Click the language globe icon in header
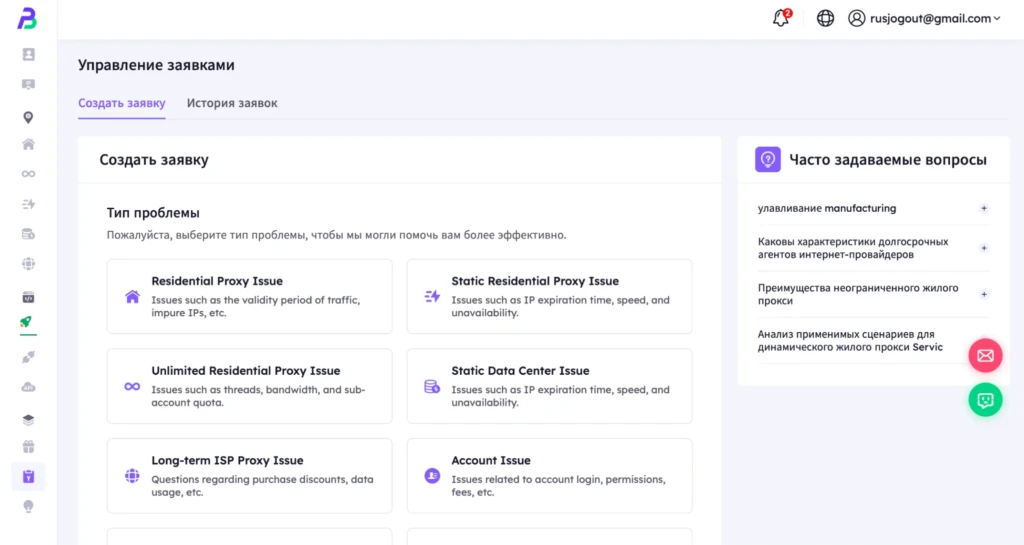Viewport: 1024px width, 545px height. [825, 18]
